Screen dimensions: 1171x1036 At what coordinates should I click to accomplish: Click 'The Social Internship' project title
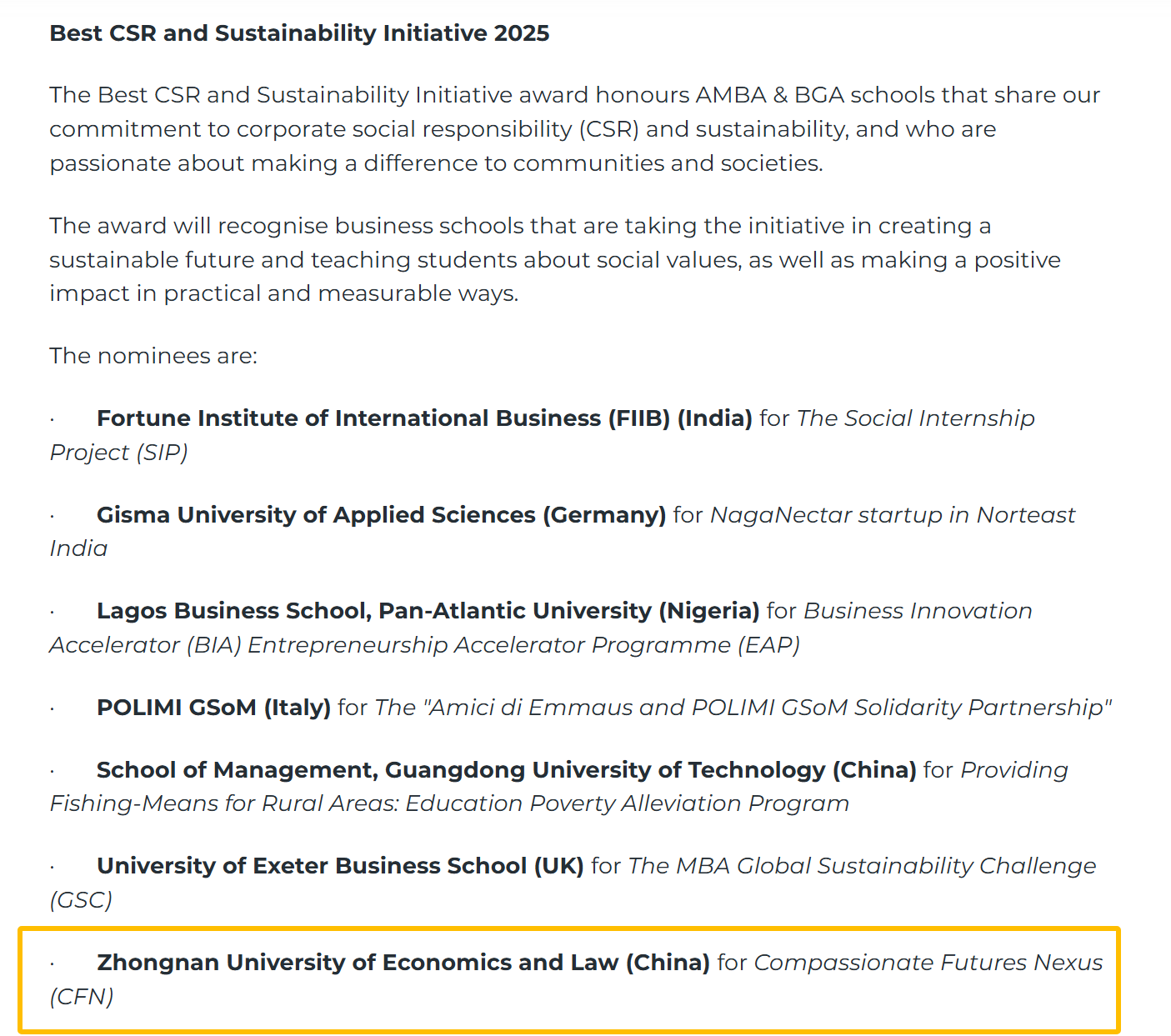pos(915,418)
